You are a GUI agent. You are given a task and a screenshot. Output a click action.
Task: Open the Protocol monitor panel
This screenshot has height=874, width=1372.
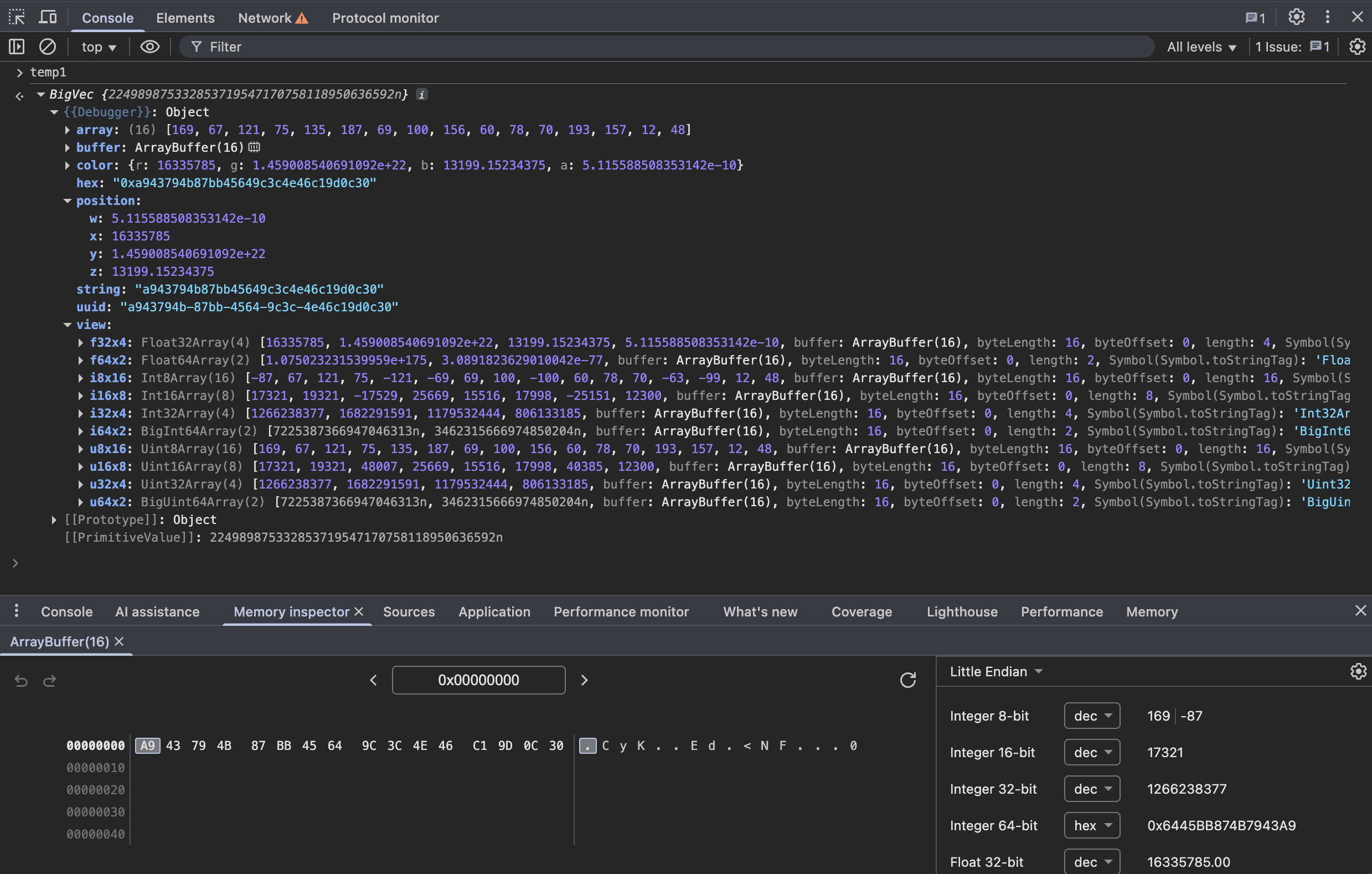385,17
